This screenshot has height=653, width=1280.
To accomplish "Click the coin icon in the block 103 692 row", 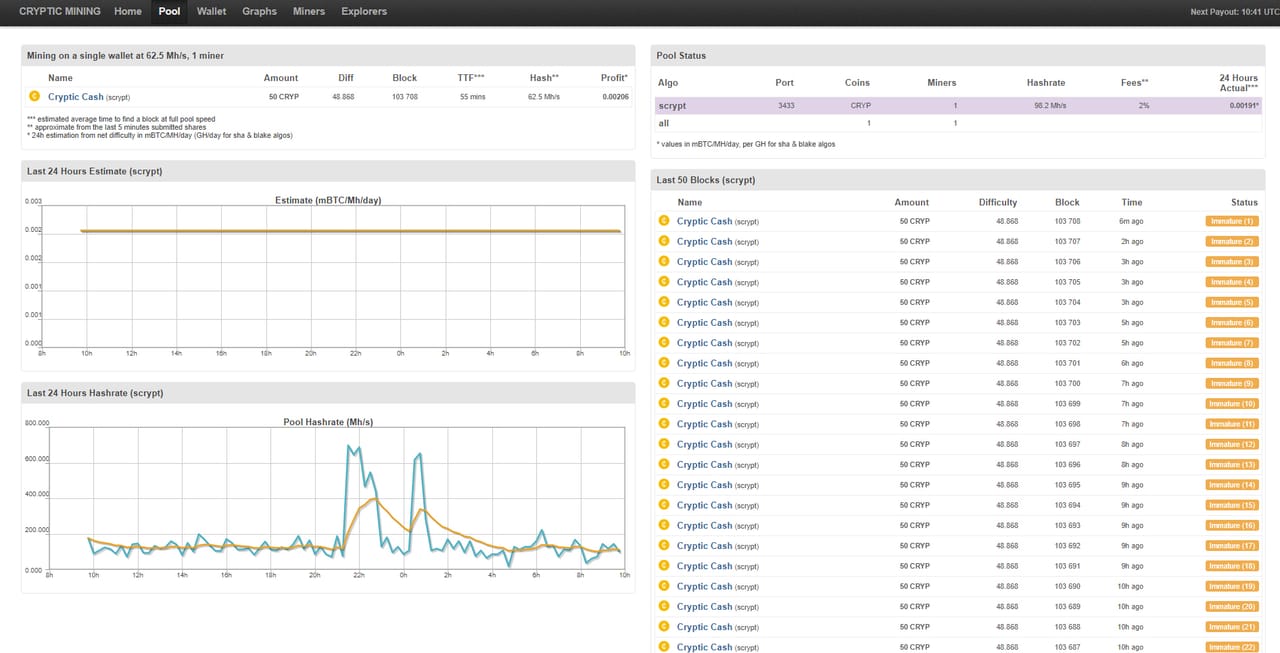I will [x=663, y=545].
